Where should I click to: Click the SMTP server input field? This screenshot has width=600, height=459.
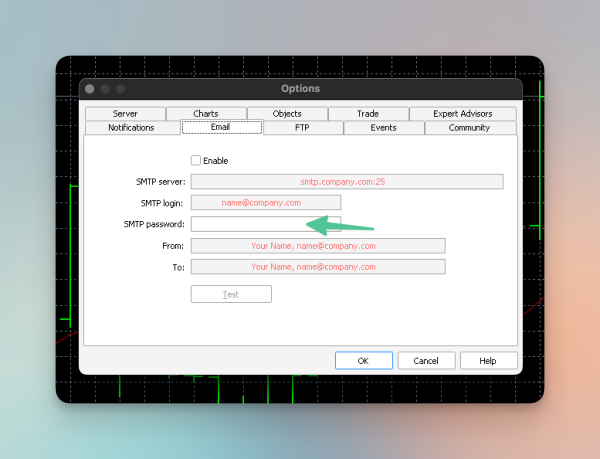(347, 182)
